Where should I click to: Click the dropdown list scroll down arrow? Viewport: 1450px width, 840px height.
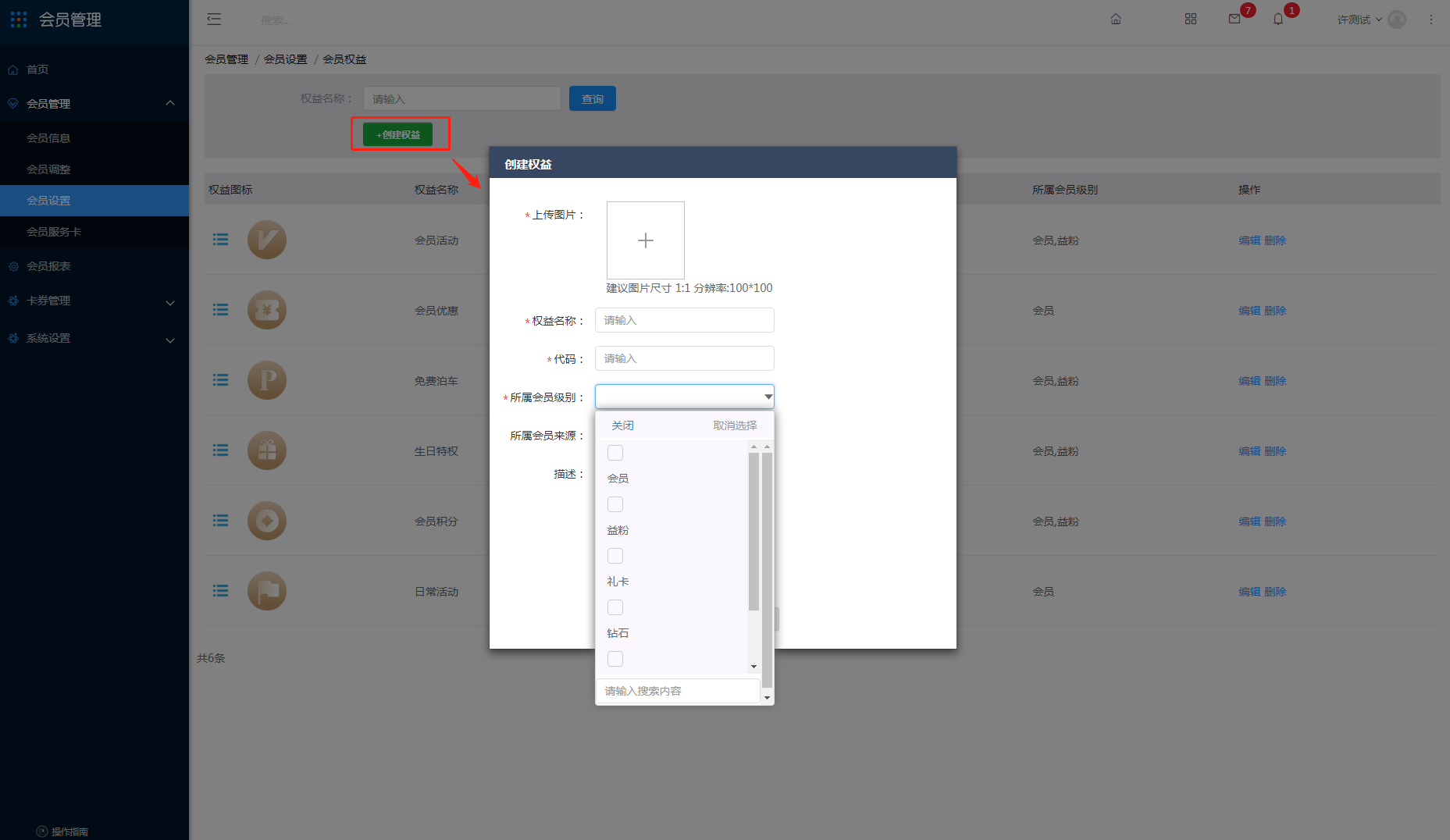[x=754, y=667]
